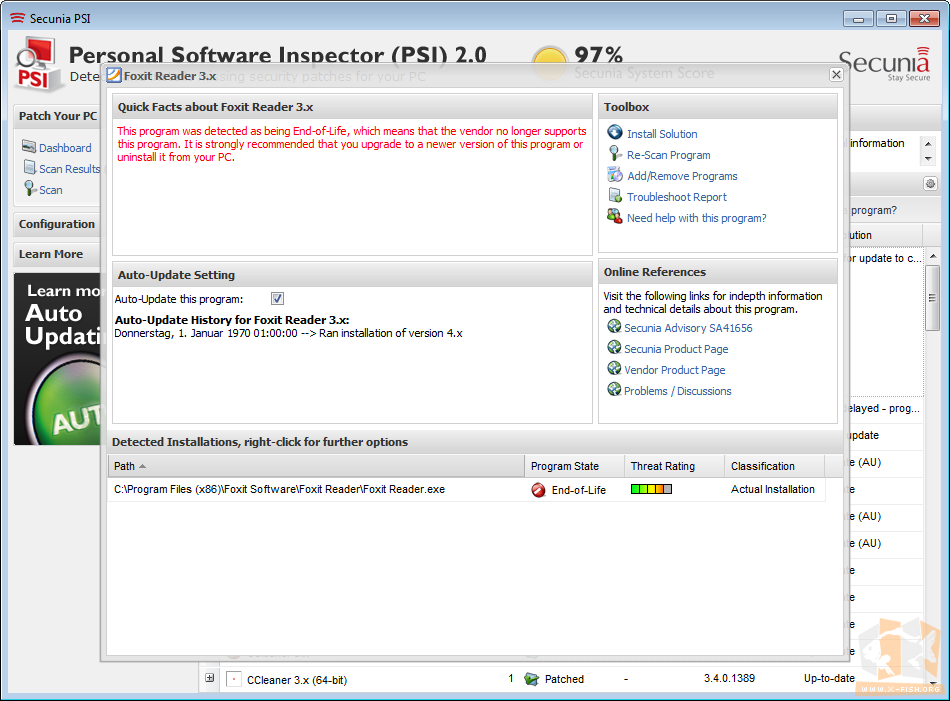The width and height of the screenshot is (950, 701).
Task: Click the Learn more Auto Updating banner
Action: 58,359
